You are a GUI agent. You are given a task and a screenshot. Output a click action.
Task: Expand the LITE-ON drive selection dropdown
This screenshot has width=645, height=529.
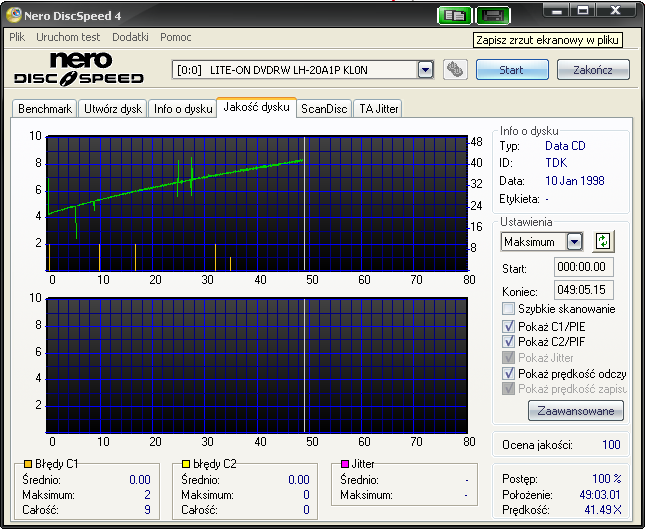pyautogui.click(x=425, y=70)
